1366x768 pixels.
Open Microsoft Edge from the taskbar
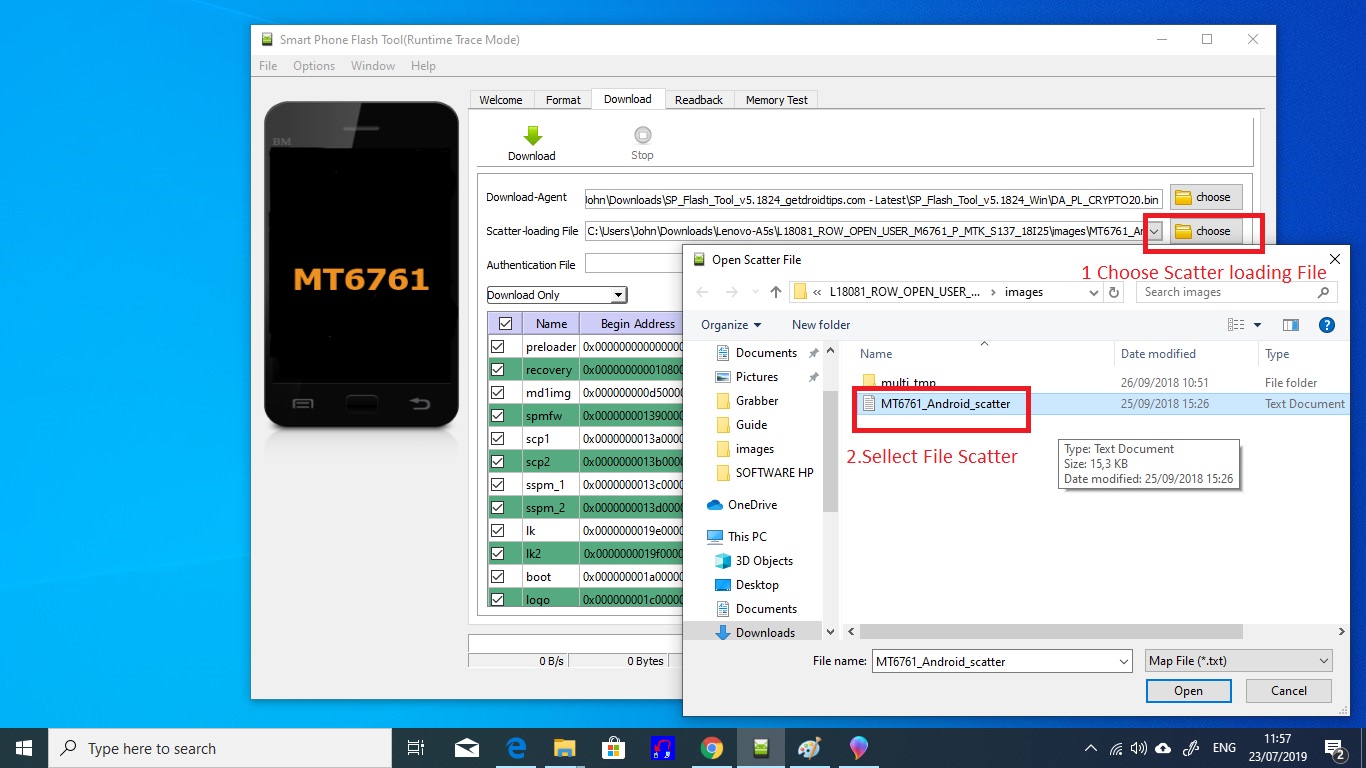coord(516,748)
